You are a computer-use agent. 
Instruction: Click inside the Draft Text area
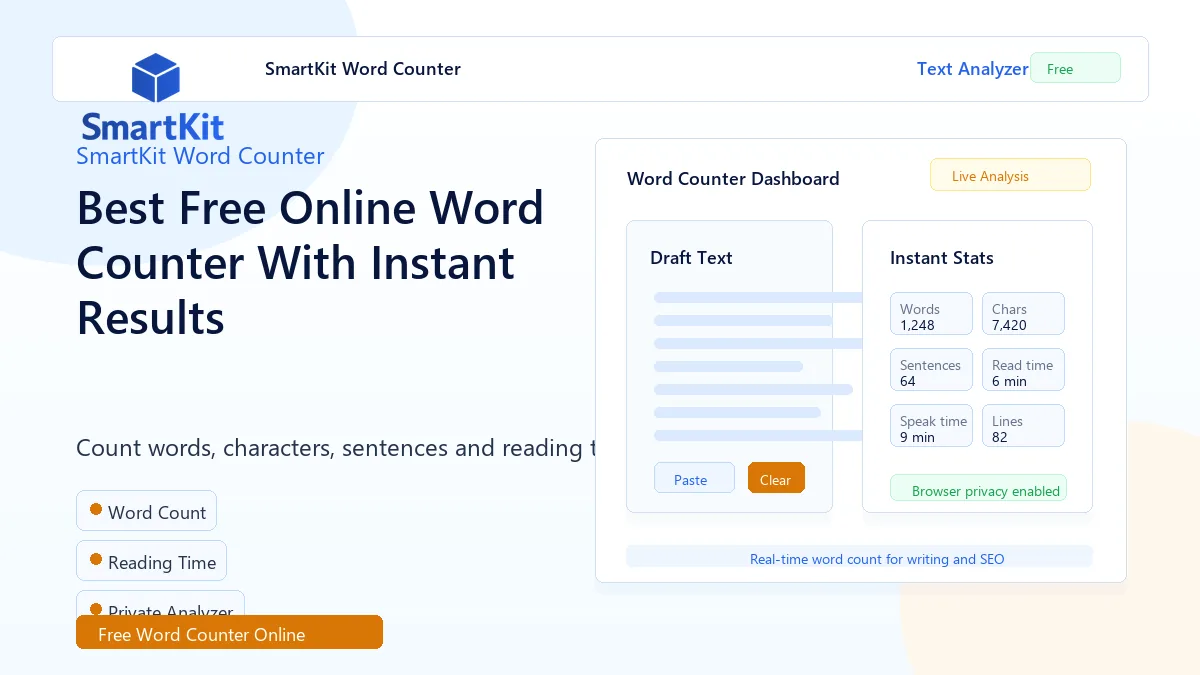coord(729,366)
